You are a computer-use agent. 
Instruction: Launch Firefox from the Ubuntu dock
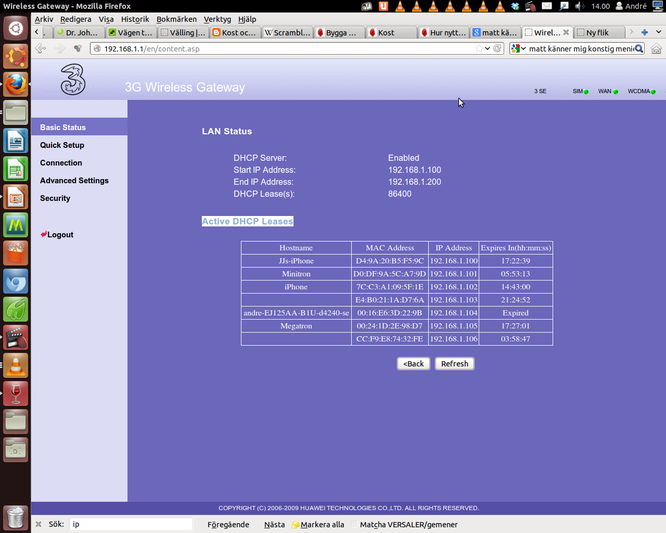pos(16,84)
